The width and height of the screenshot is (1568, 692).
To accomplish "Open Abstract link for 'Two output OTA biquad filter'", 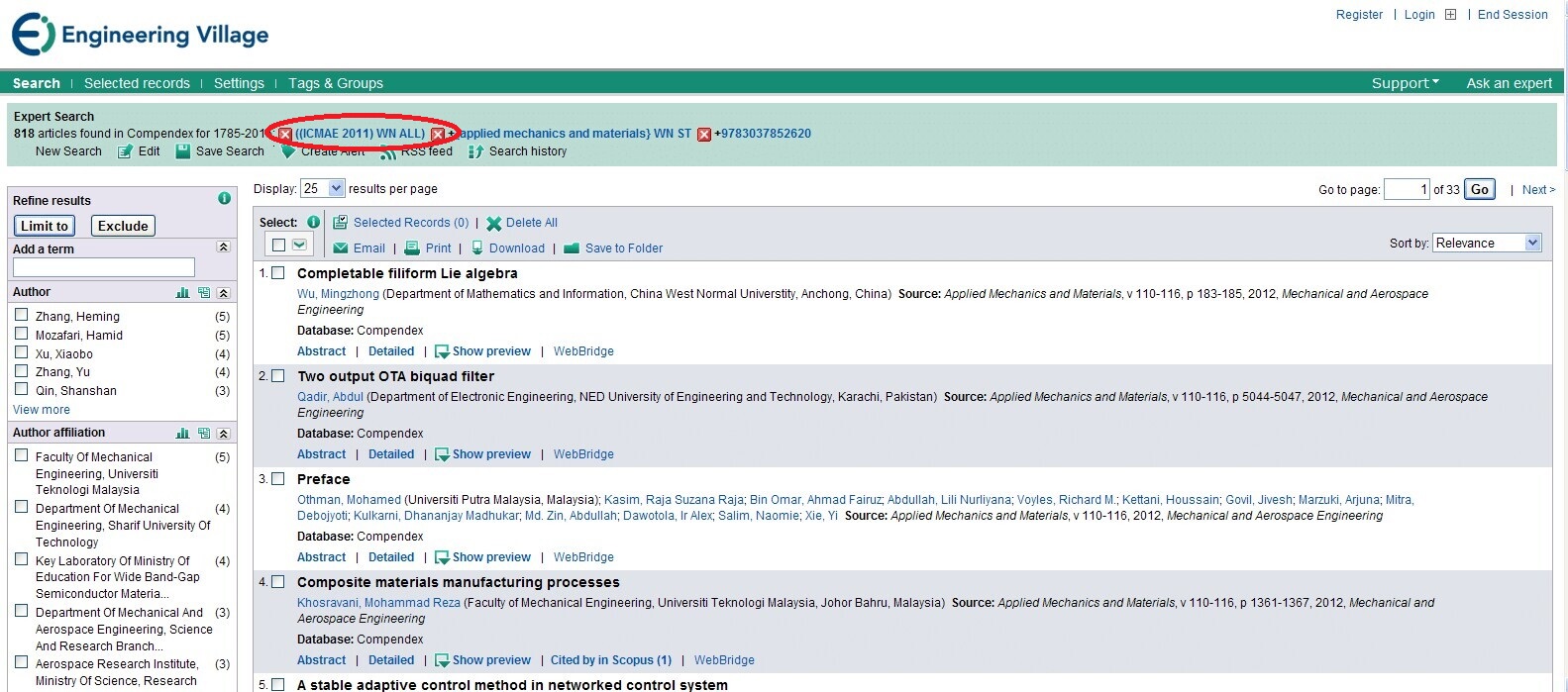I will click(321, 454).
